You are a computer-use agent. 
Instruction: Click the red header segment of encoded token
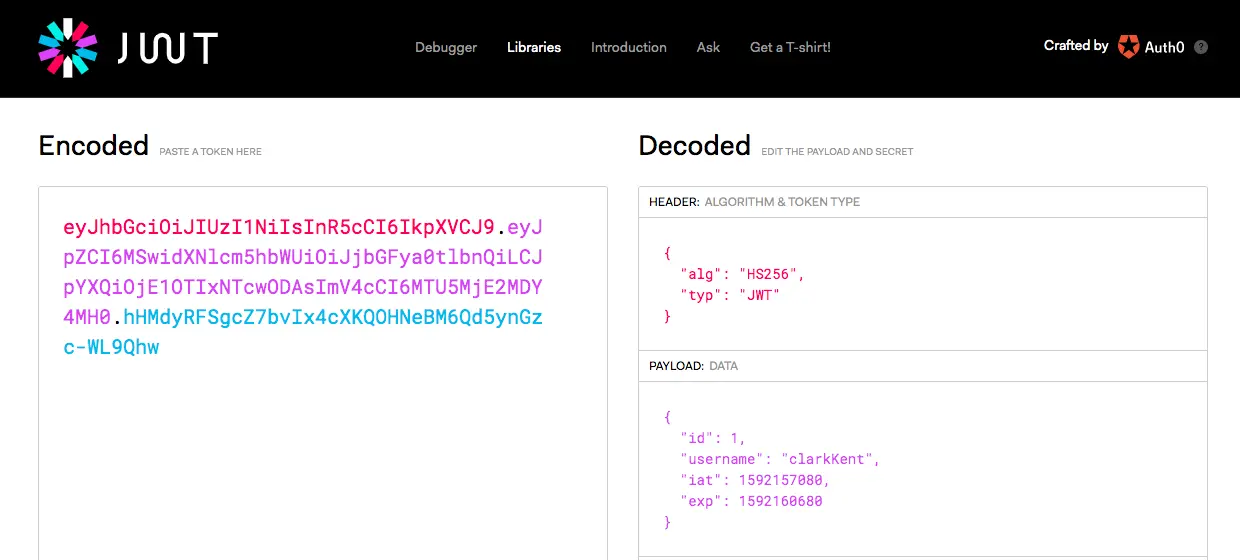coord(278,227)
